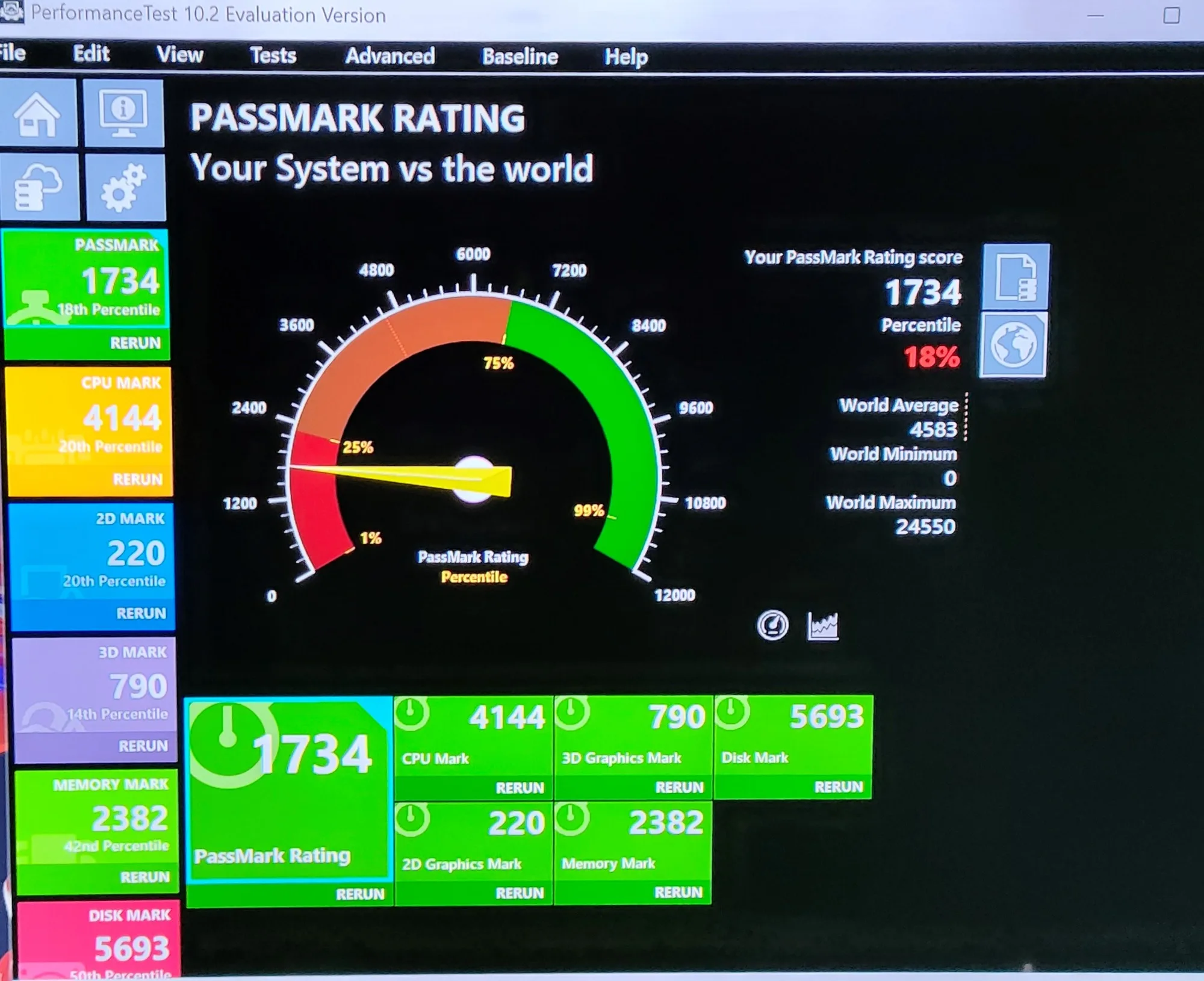Click the save results document icon

tap(1016, 277)
